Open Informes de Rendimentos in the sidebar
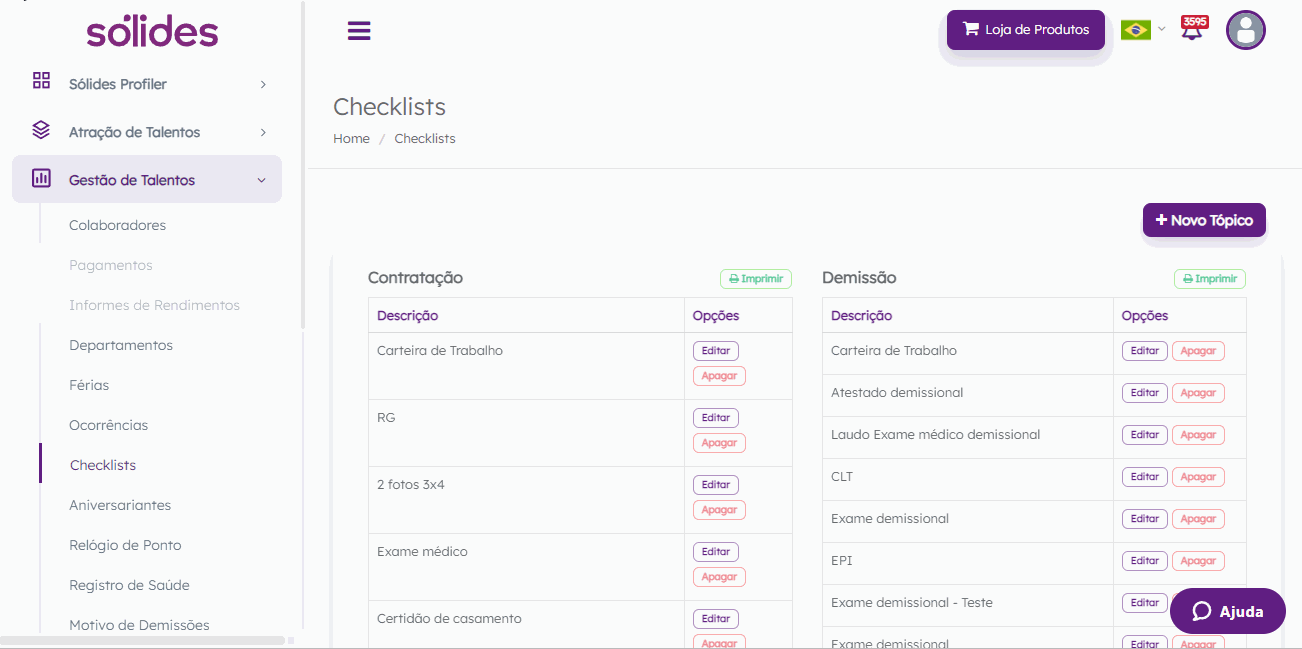The image size is (1302, 649). tap(154, 305)
